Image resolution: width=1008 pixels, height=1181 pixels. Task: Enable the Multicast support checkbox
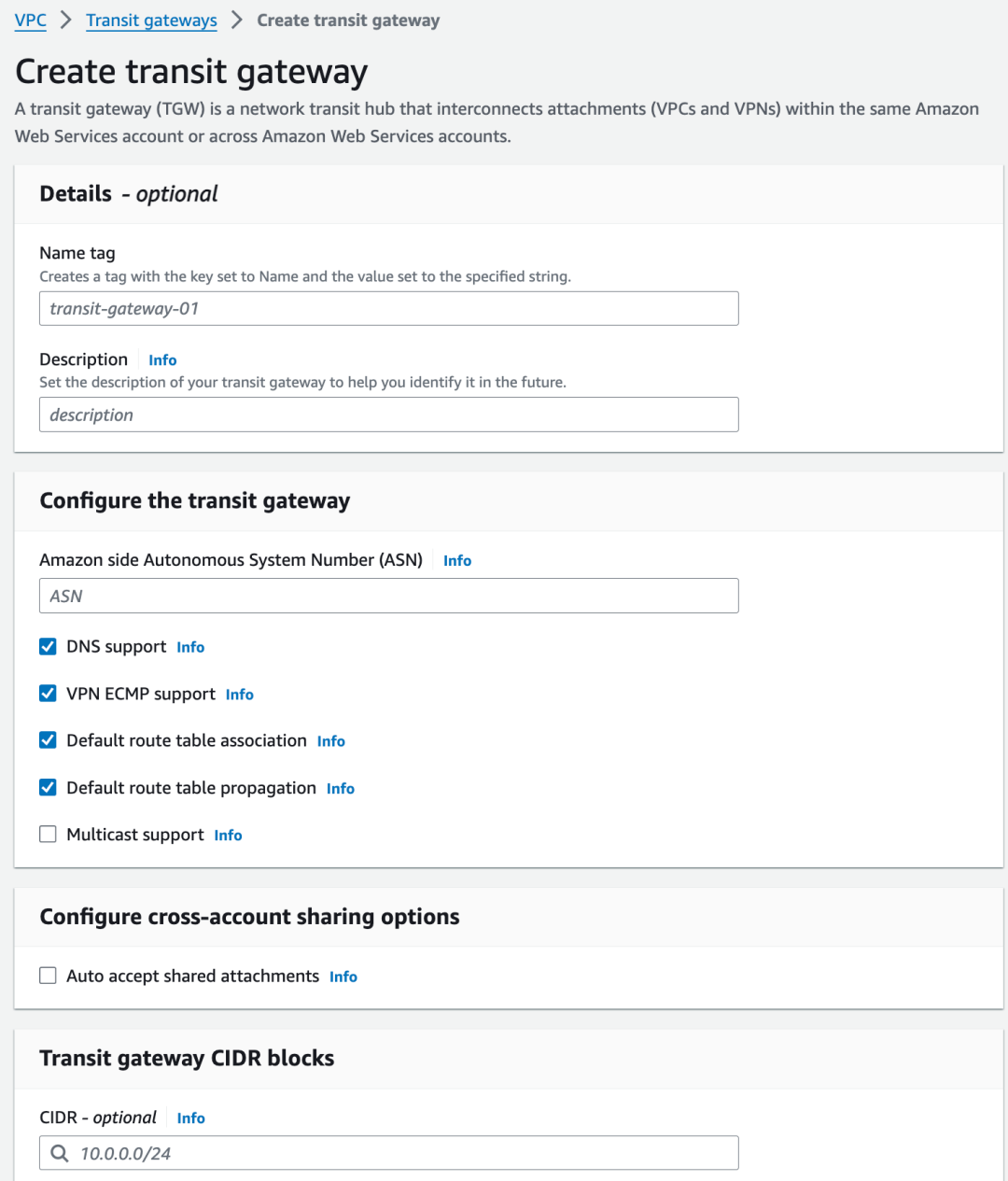coord(48,834)
